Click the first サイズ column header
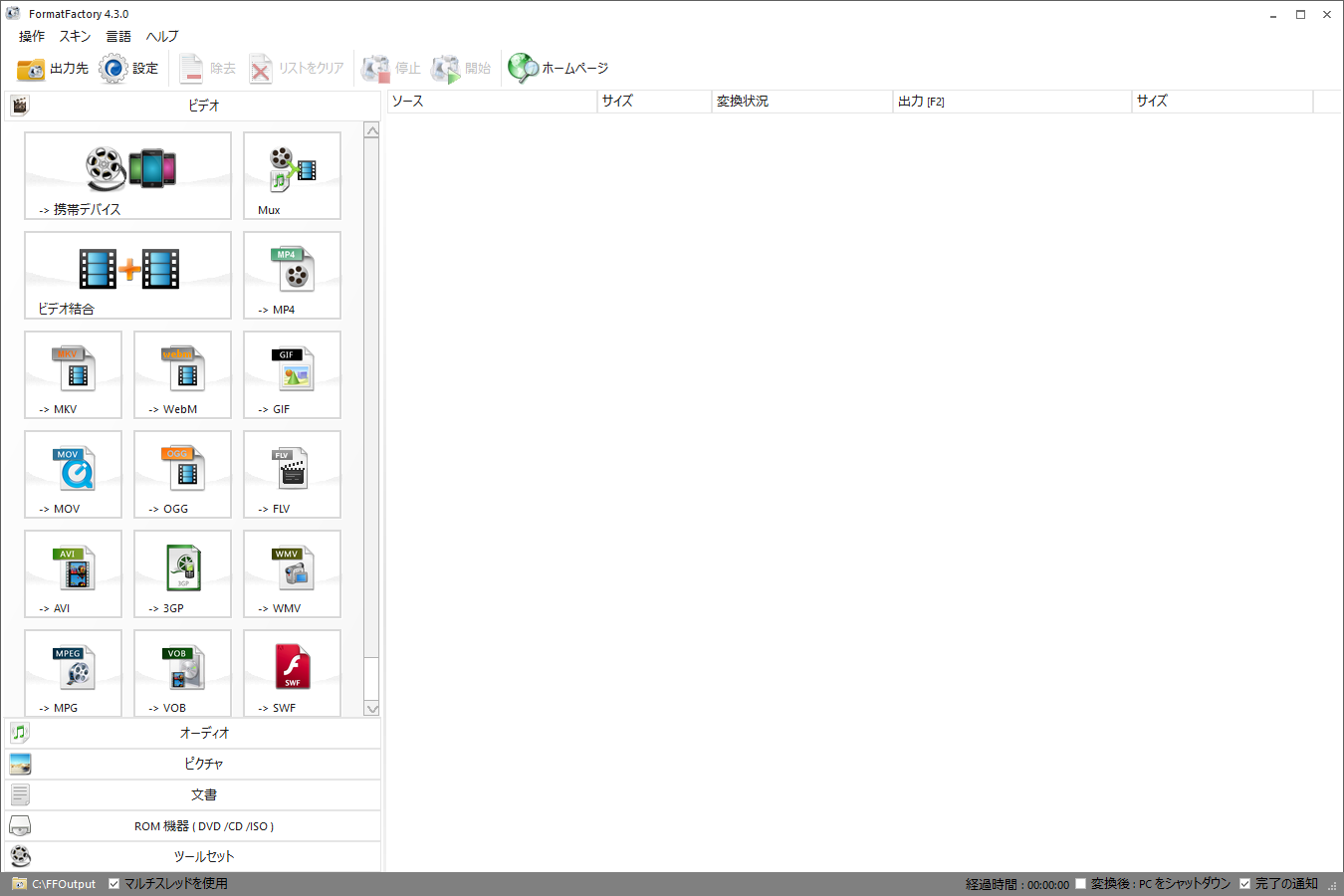The image size is (1344, 896). coord(654,102)
